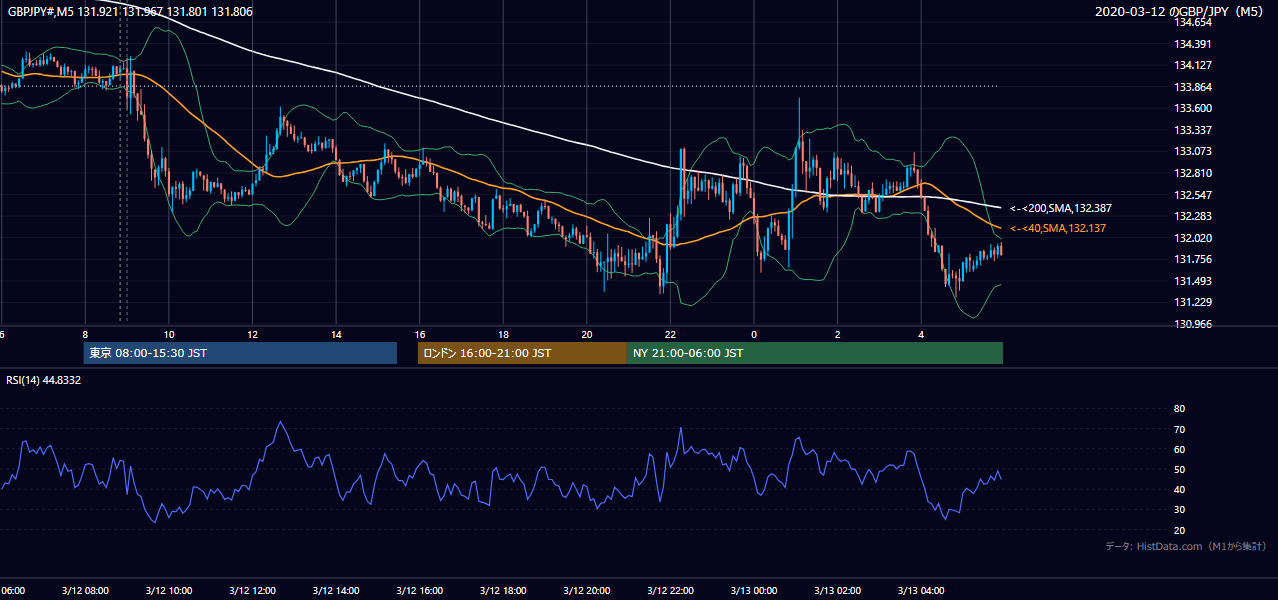Click the HistData.com data source credit

[1186, 546]
